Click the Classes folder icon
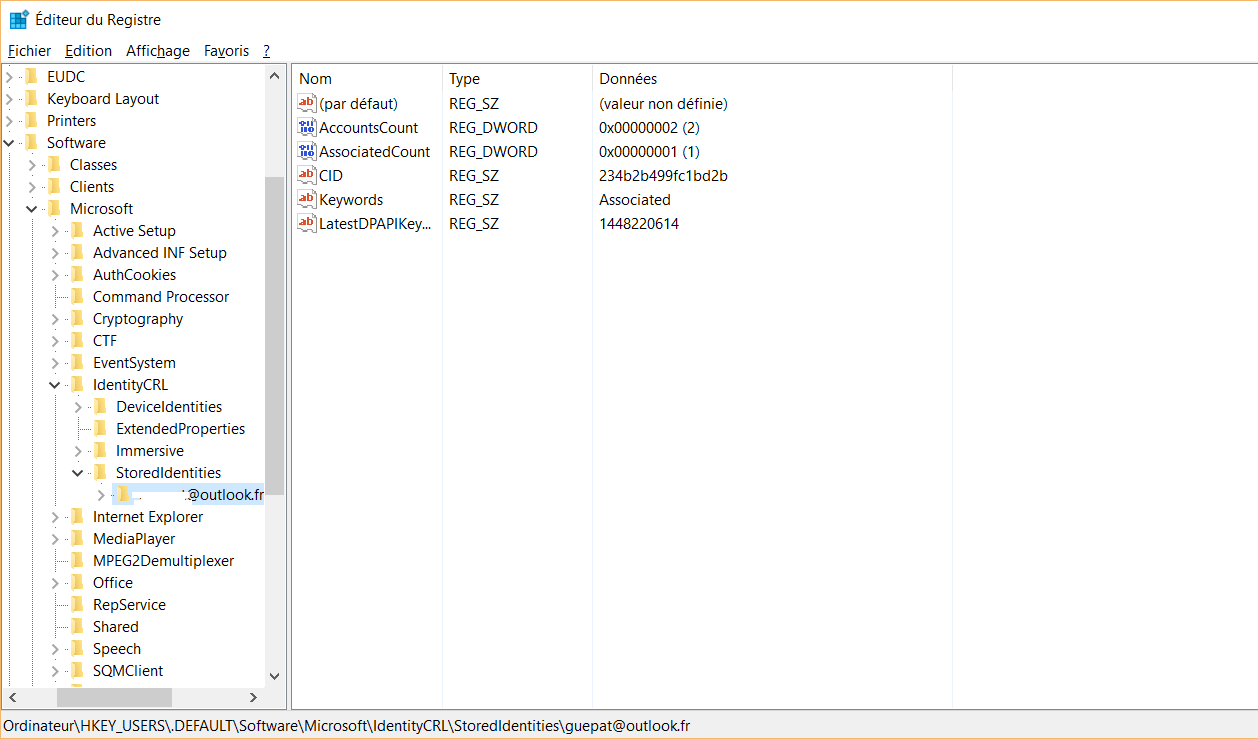This screenshot has width=1258, height=739. click(x=54, y=164)
